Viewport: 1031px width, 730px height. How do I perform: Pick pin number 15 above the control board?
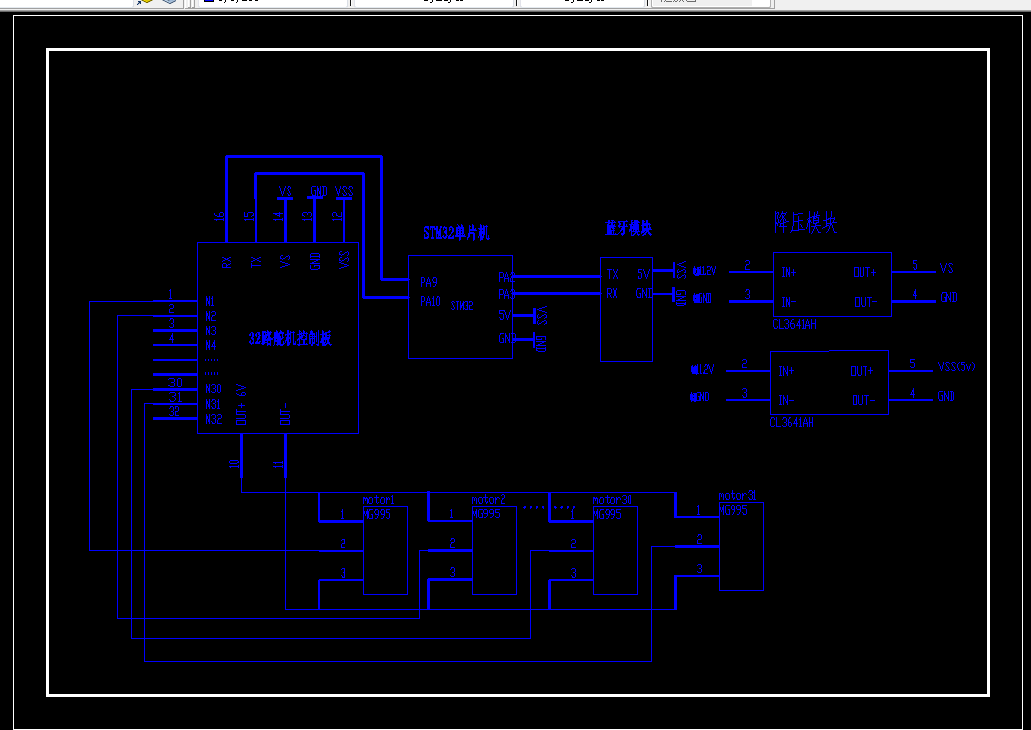click(249, 215)
